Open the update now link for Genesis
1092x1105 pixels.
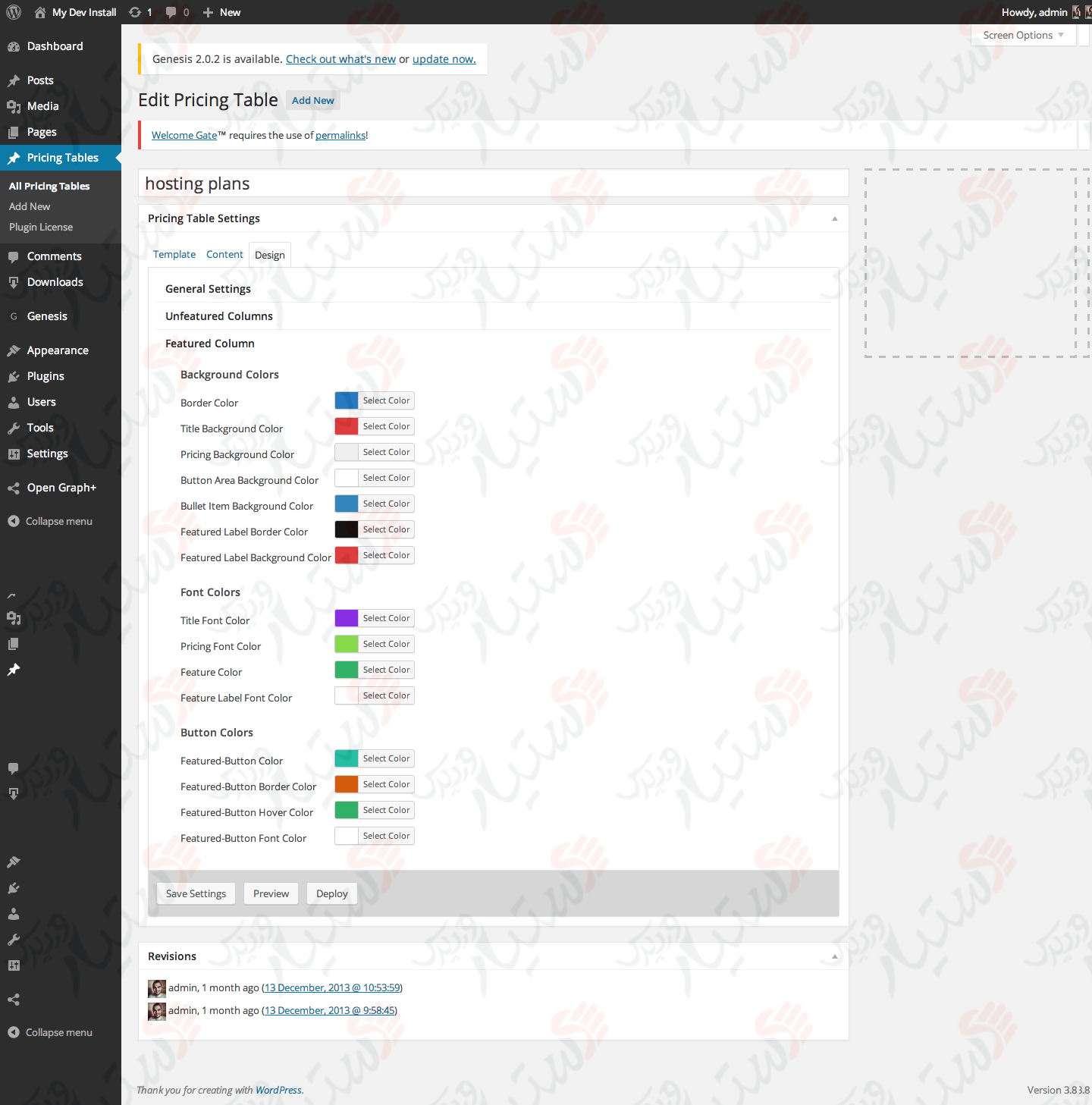[x=444, y=58]
